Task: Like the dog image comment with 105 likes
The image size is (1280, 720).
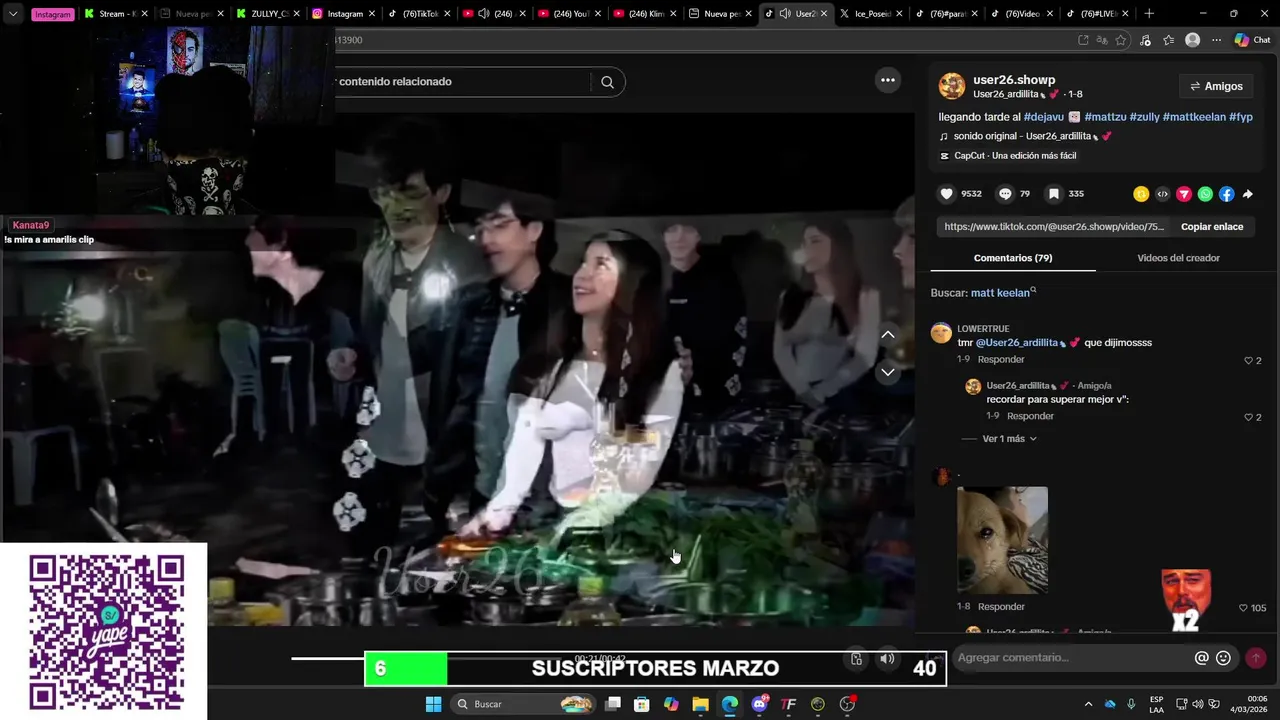Action: 1244,608
